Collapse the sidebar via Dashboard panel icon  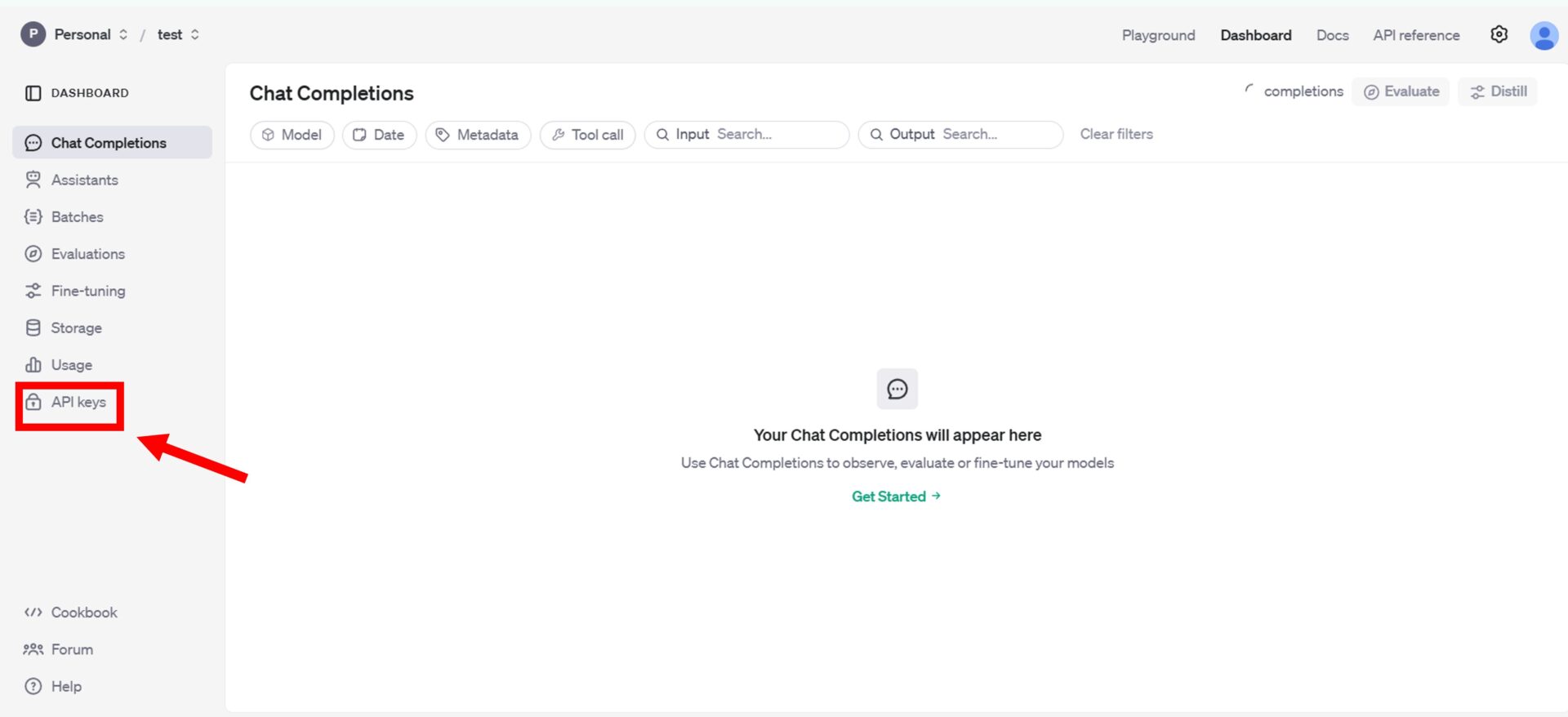(33, 93)
